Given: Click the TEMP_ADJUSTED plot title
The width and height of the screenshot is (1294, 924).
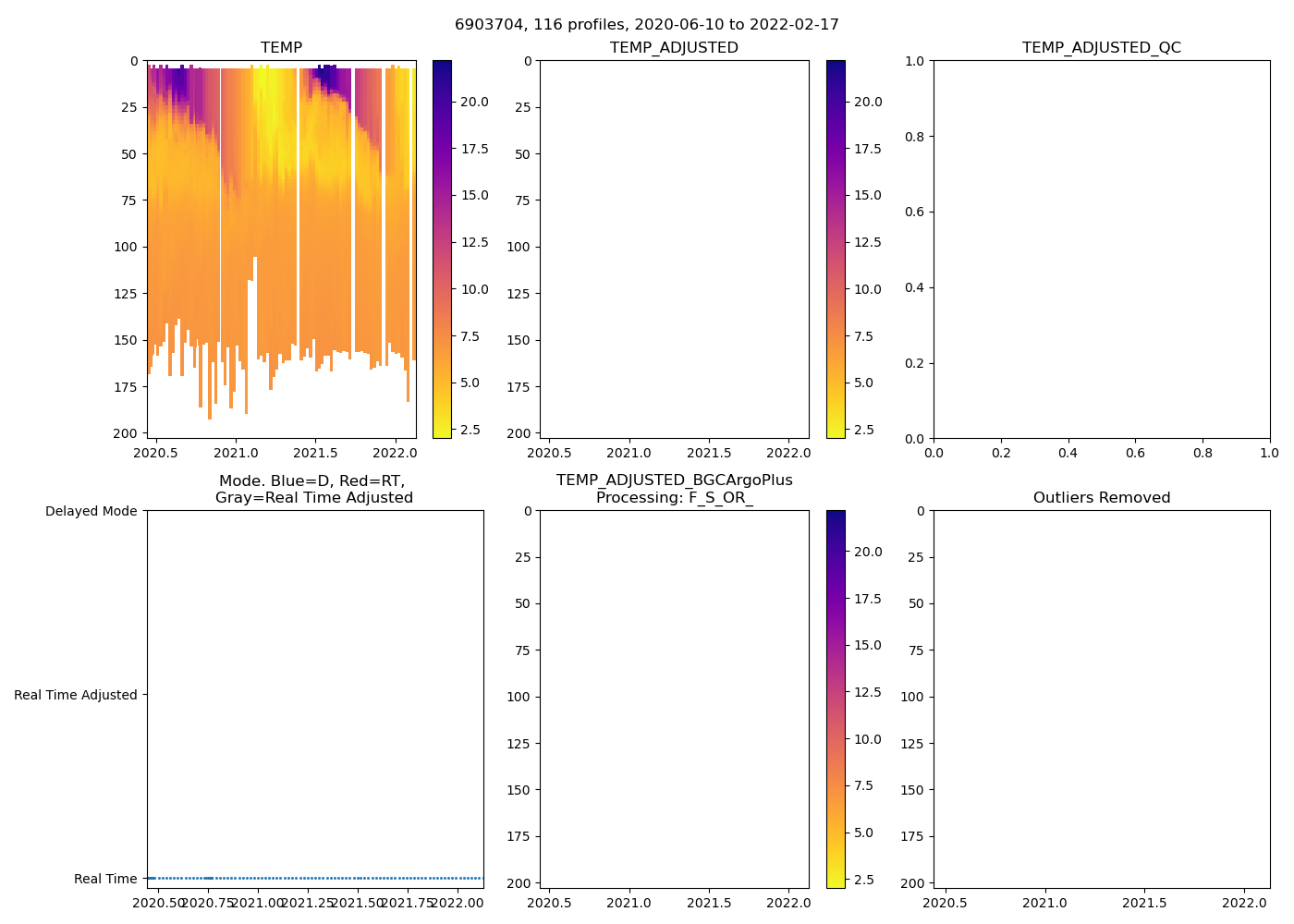Looking at the screenshot, I should (674, 47).
